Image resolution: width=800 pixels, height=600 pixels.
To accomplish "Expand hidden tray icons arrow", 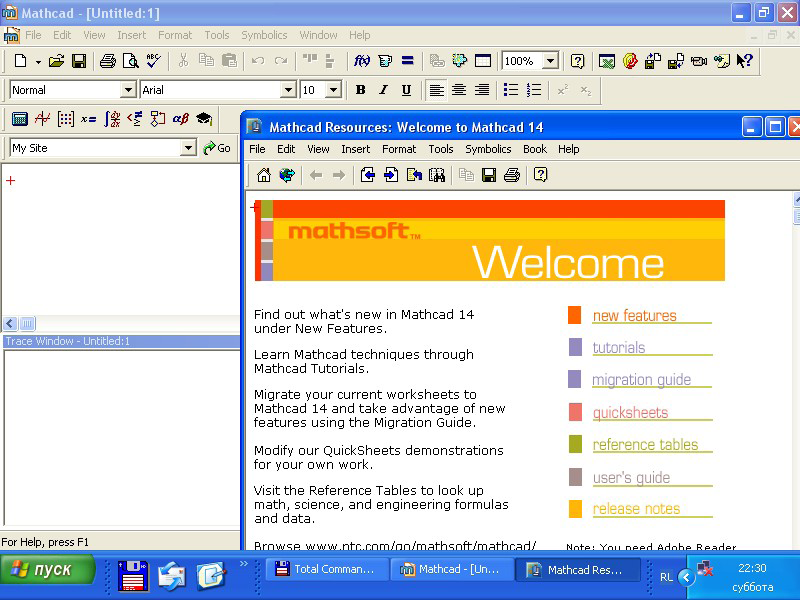I will tap(686, 577).
